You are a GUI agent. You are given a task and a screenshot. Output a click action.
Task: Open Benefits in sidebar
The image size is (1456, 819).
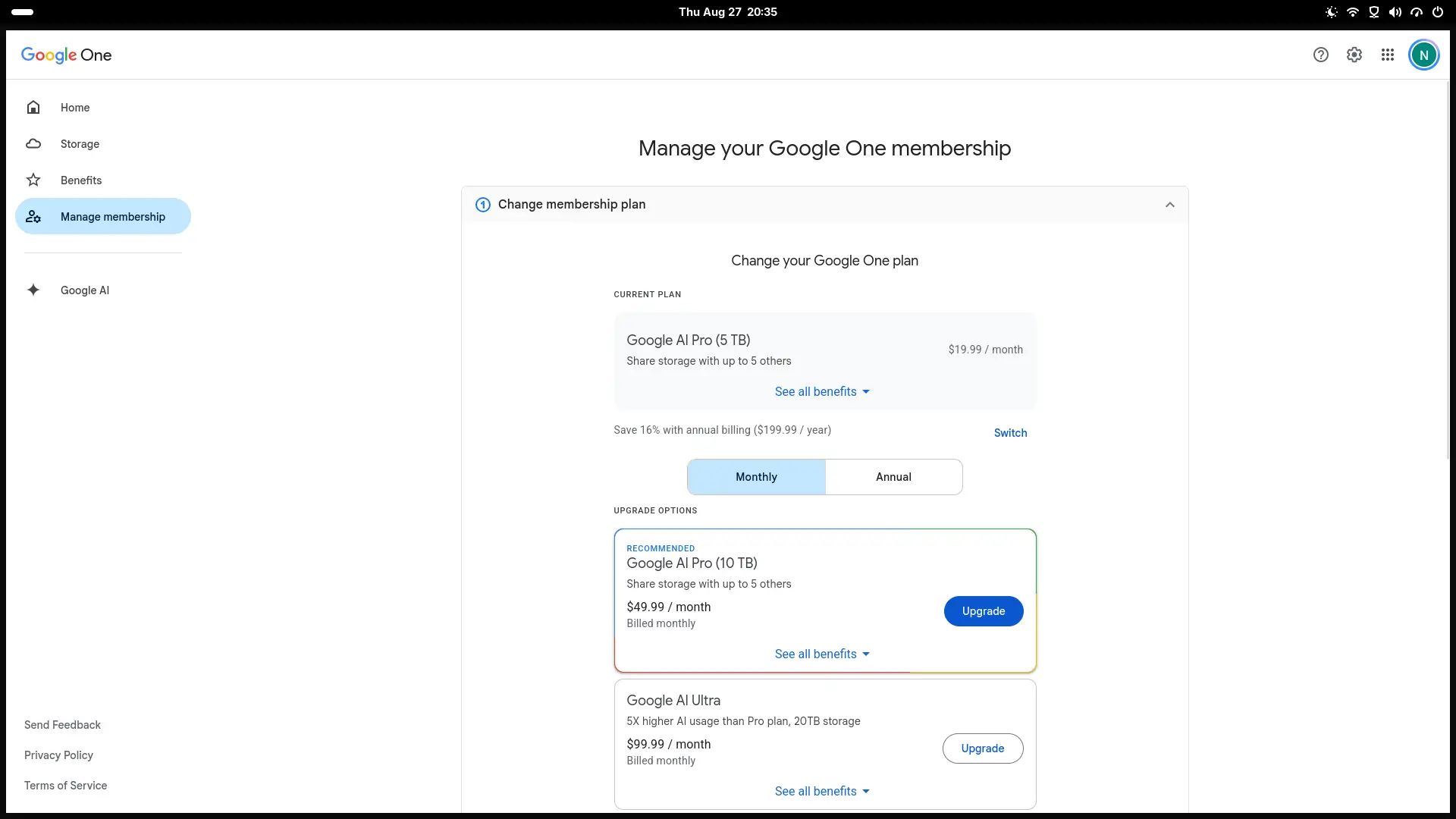click(x=103, y=180)
